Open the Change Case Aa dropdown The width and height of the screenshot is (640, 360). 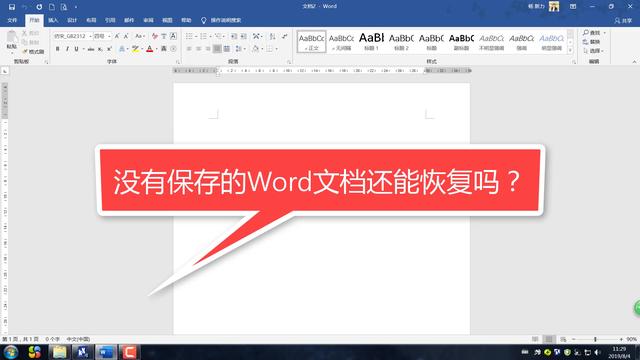point(140,36)
